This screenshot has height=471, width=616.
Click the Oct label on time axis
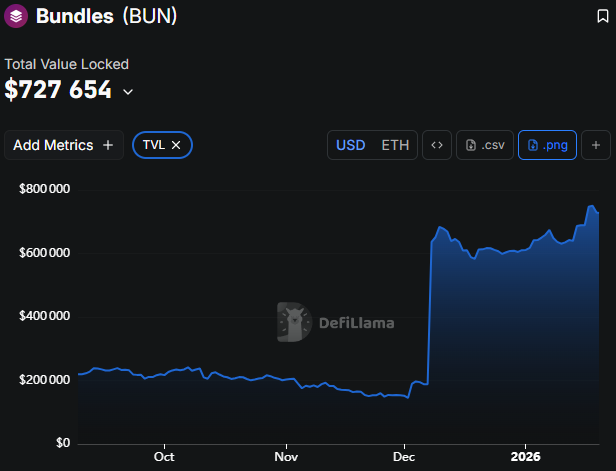(x=164, y=457)
